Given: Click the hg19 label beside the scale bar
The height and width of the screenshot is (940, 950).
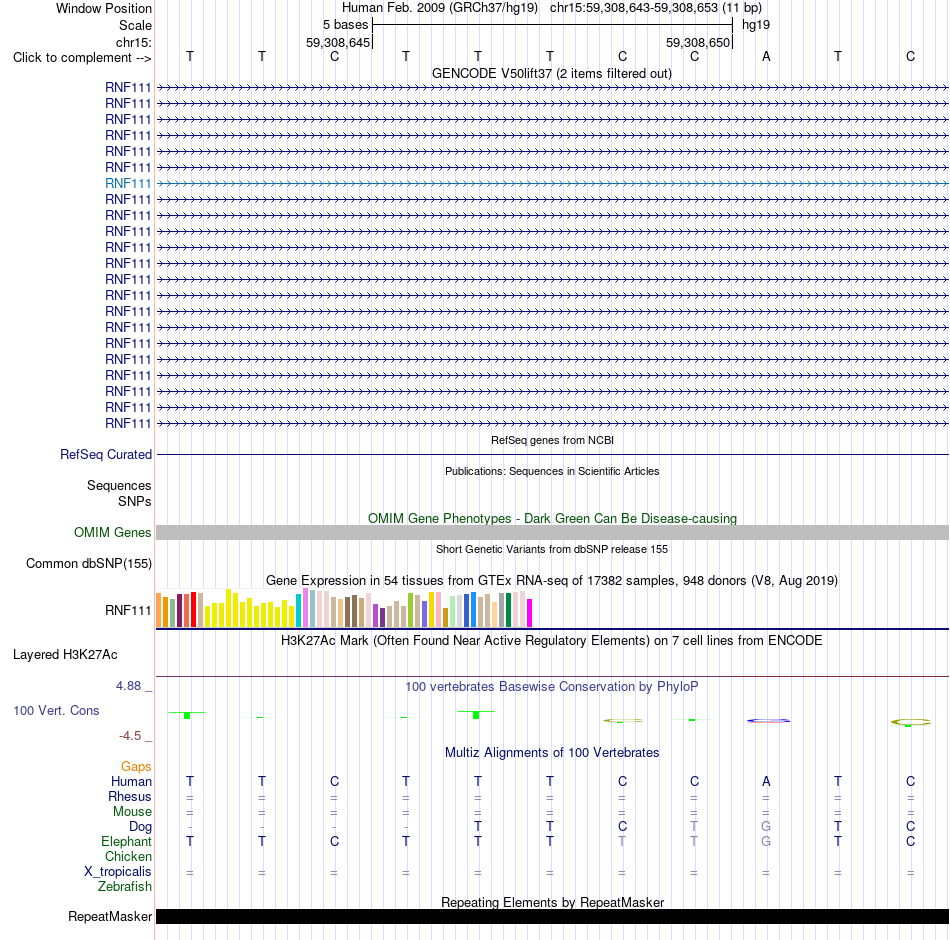Looking at the screenshot, I should click(x=756, y=25).
